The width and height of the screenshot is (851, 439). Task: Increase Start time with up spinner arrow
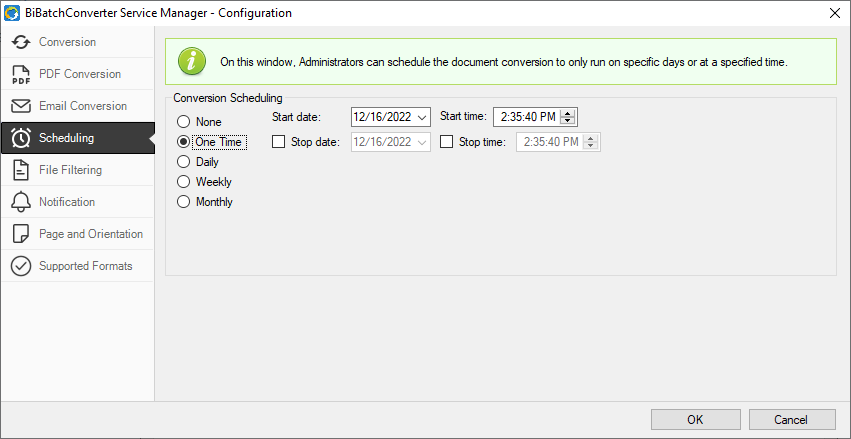pyautogui.click(x=568, y=113)
